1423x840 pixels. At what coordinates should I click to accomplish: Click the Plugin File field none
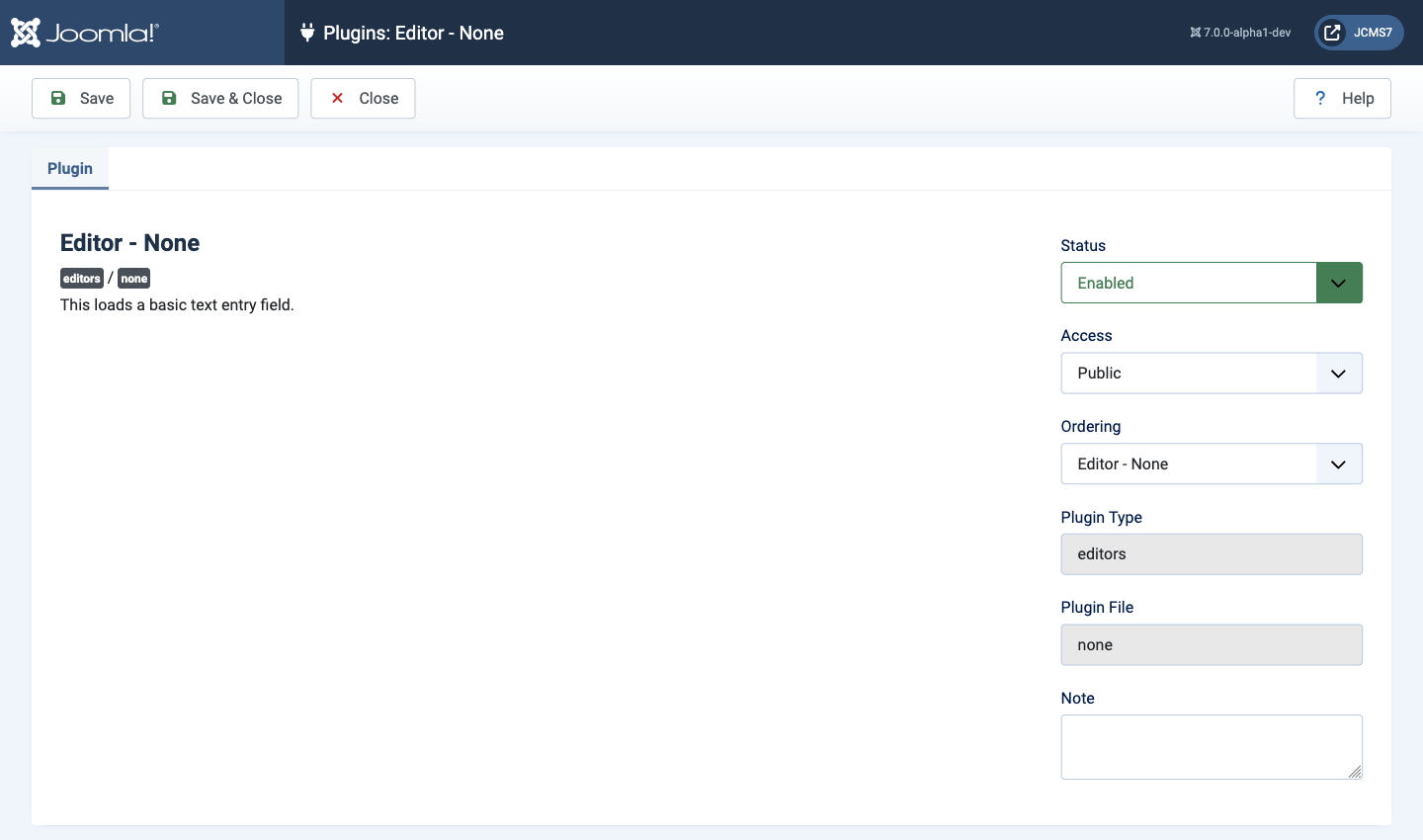(x=1212, y=644)
